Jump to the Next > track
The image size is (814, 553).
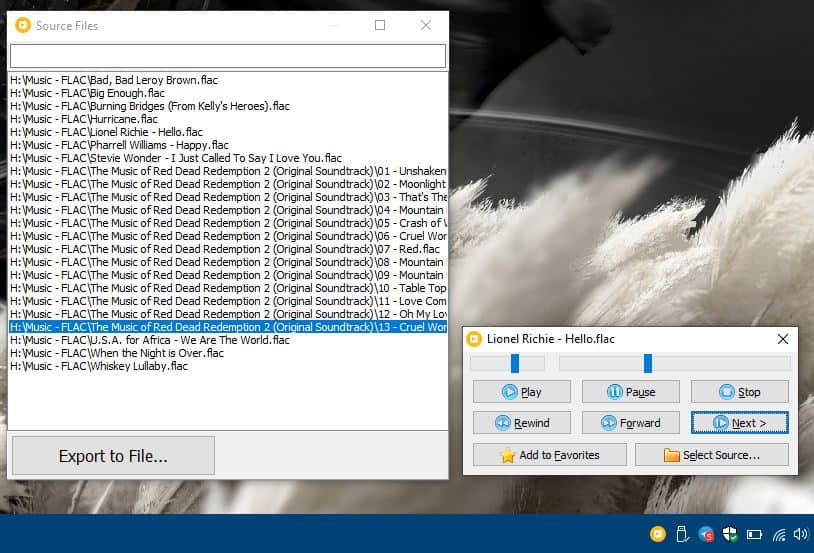click(x=739, y=423)
